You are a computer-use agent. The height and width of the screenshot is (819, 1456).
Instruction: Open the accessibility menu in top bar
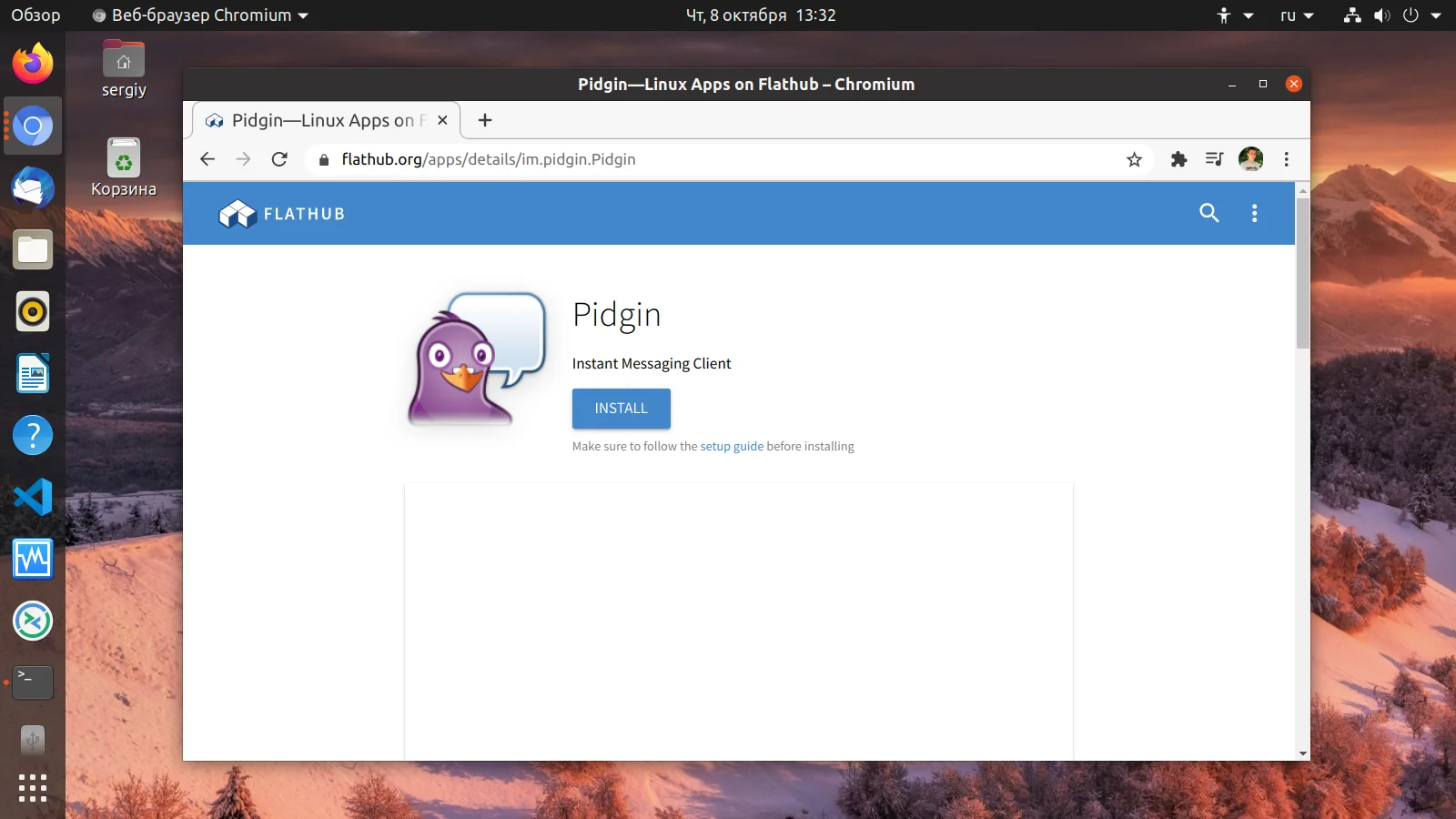point(1235,15)
